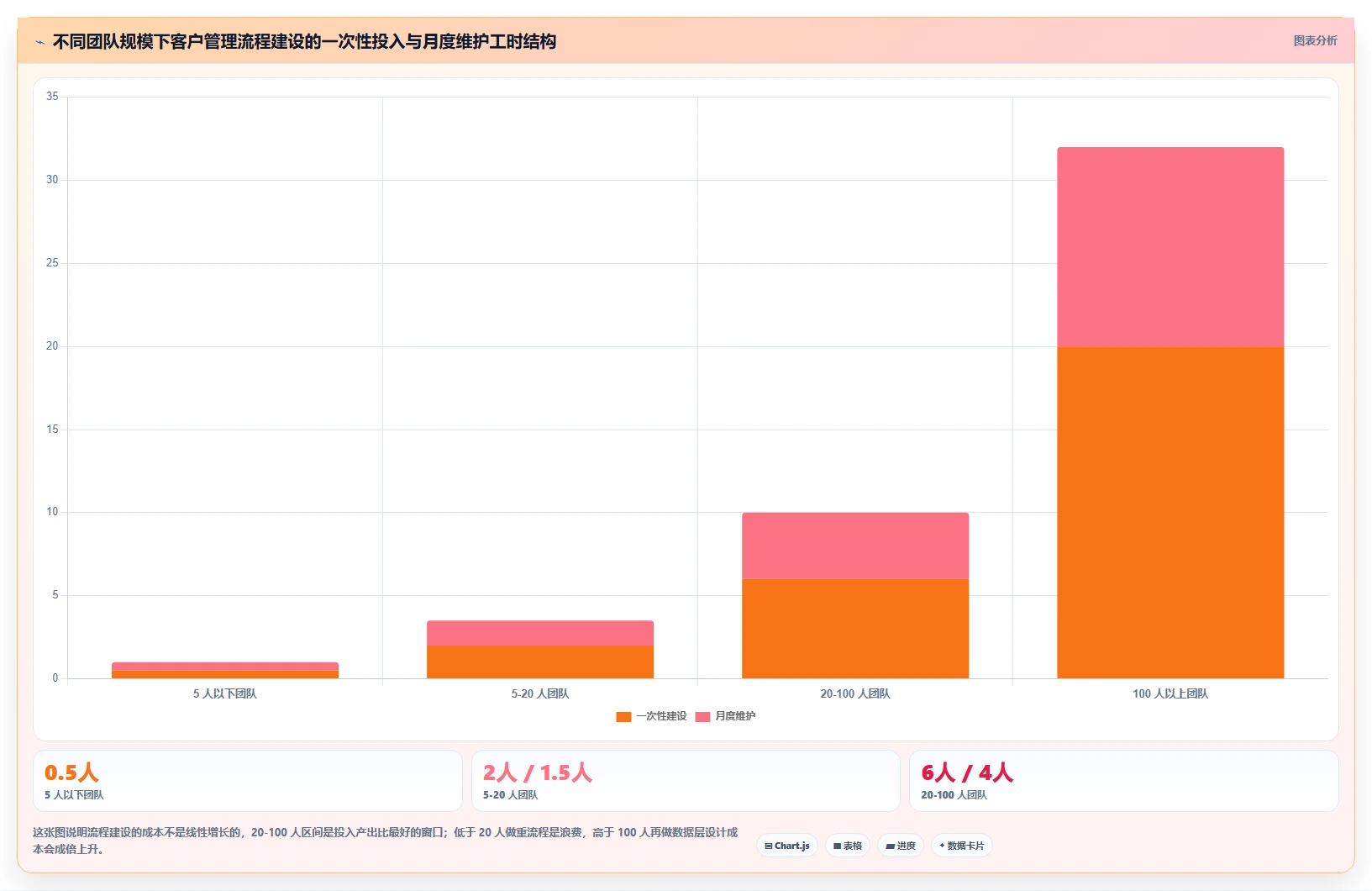Click the 2人 / 1.5人 data card
The image size is (1372, 891).
click(686, 781)
